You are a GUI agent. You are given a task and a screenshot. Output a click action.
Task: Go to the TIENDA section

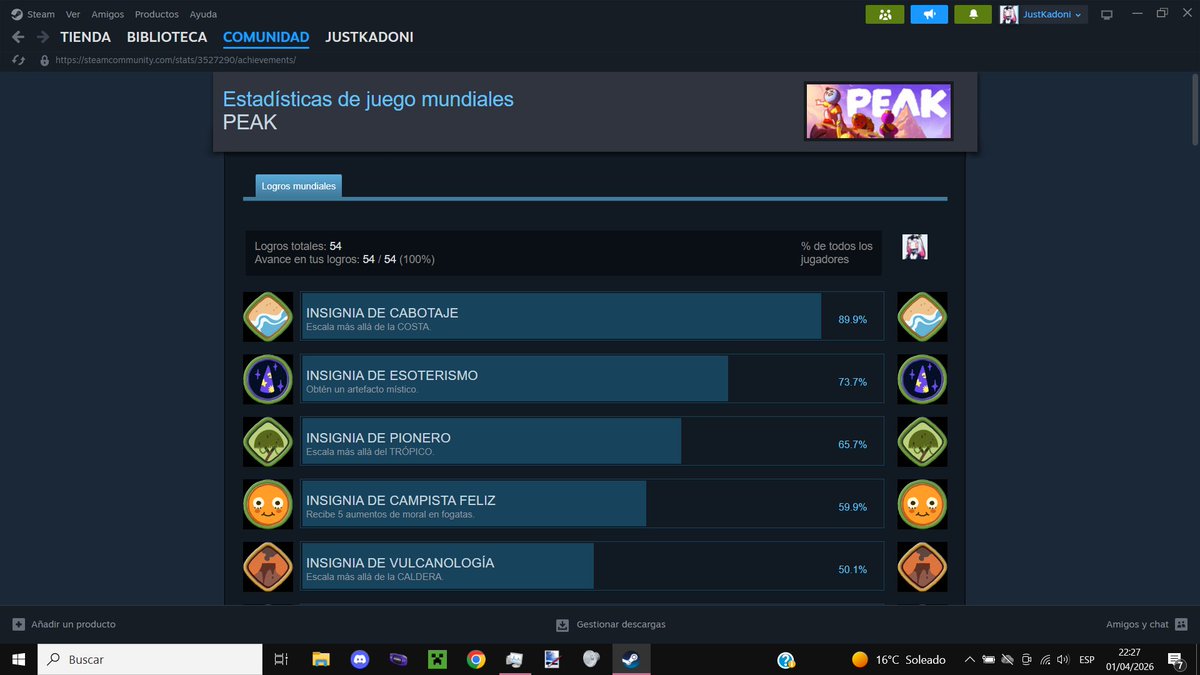coord(85,37)
